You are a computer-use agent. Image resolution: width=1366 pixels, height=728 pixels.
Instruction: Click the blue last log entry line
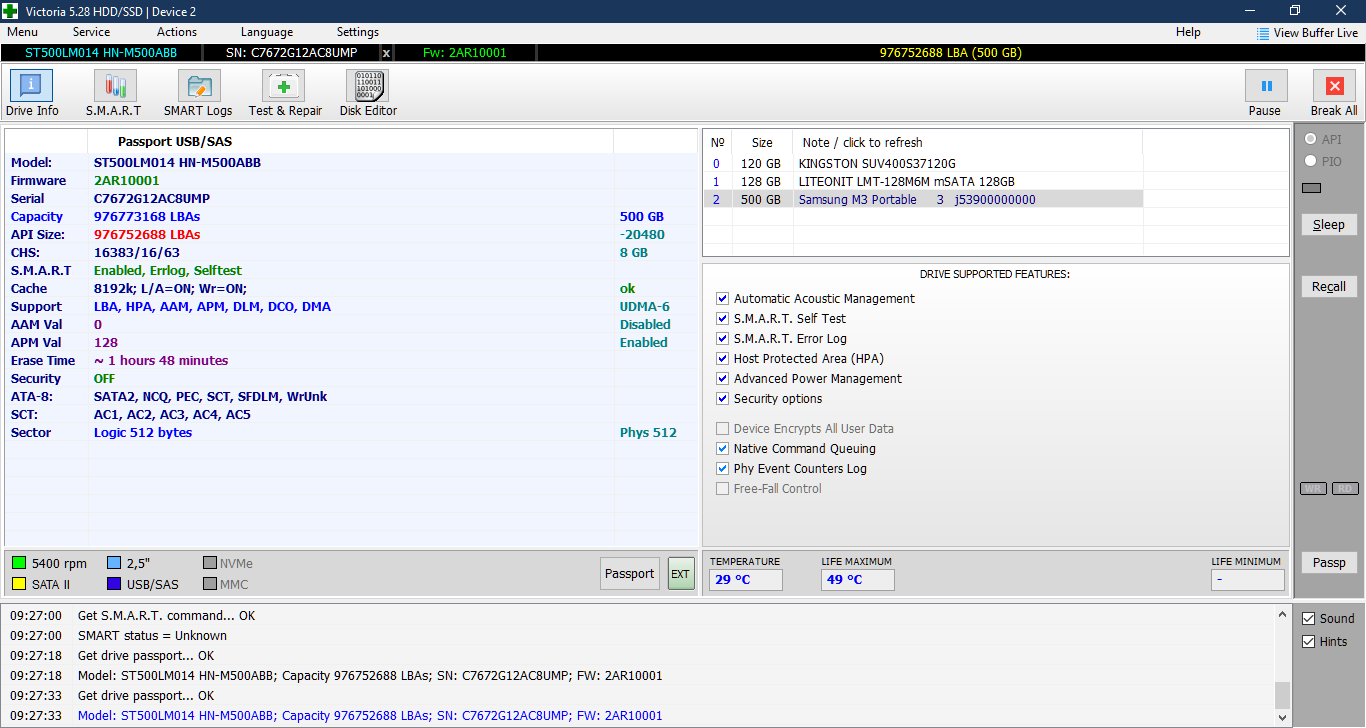(369, 716)
